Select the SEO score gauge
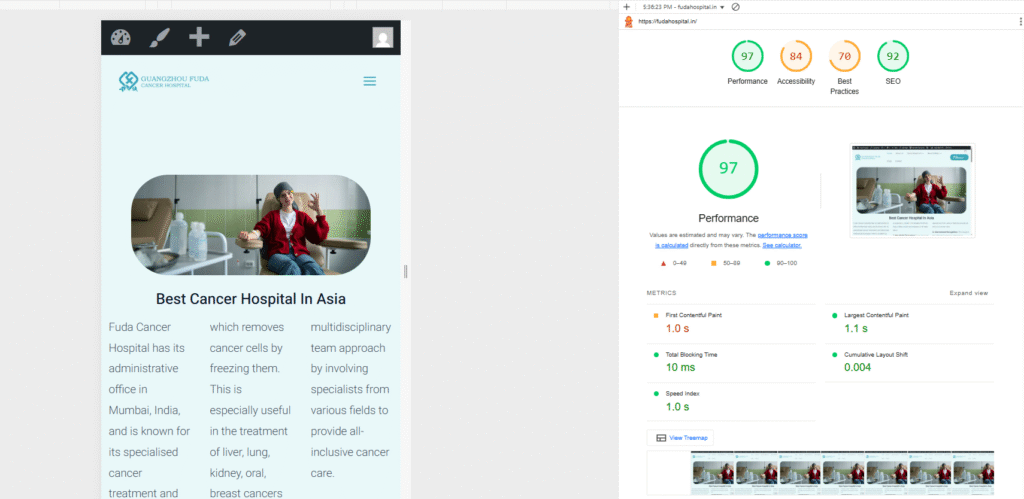 click(x=892, y=57)
